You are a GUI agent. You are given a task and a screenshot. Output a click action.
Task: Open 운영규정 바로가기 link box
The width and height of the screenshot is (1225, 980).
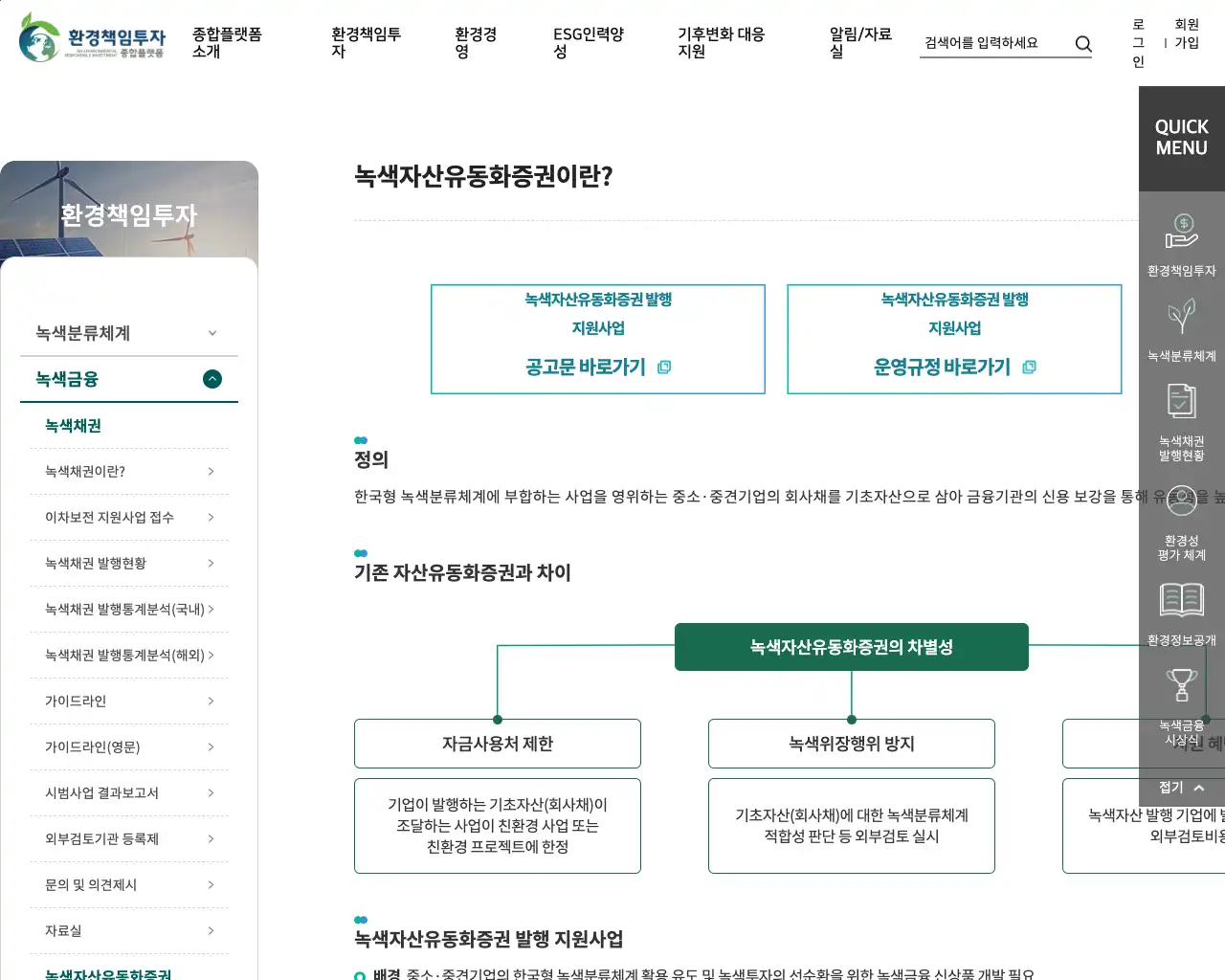(x=954, y=339)
